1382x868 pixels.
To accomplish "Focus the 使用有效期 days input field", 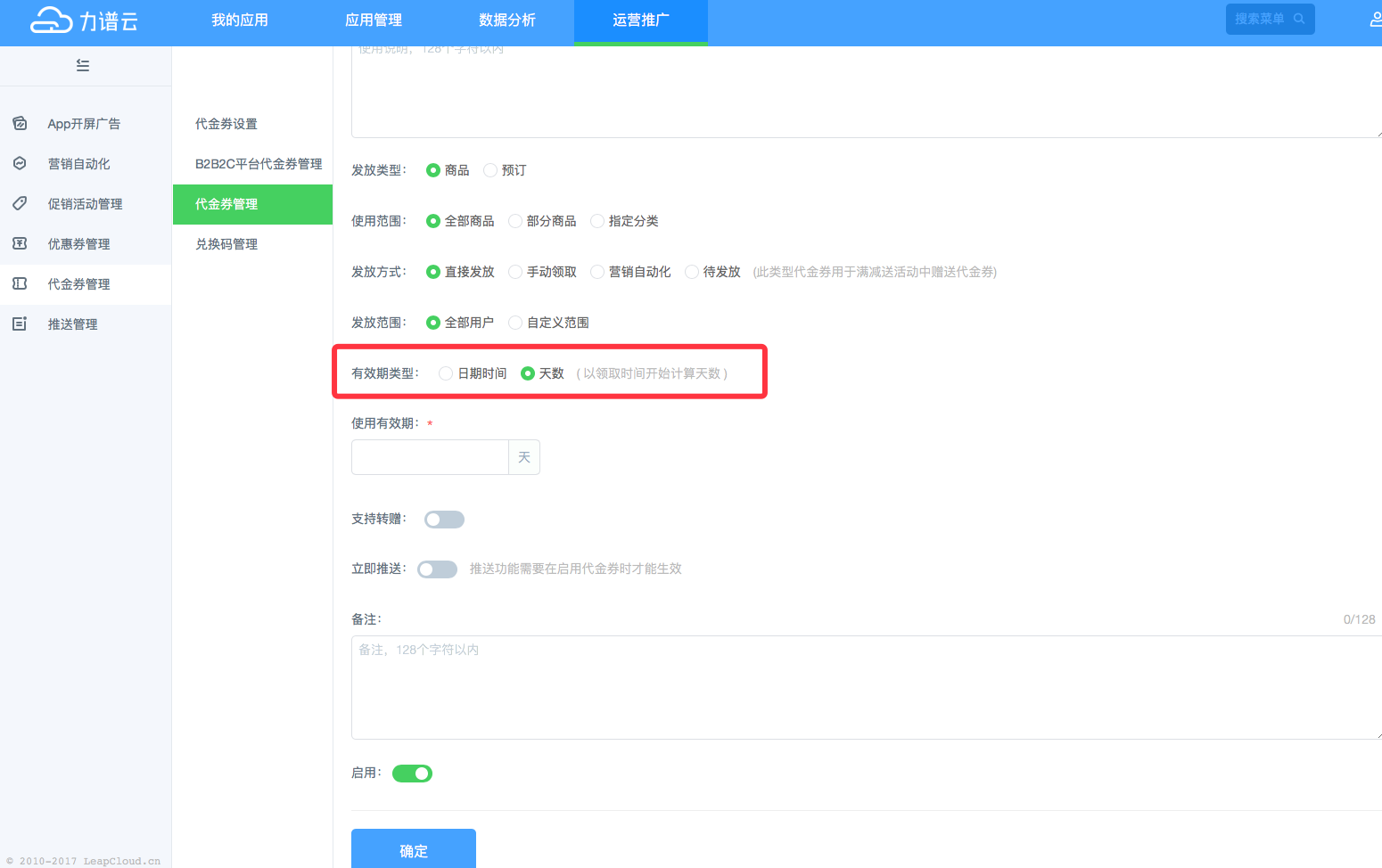I will (x=430, y=457).
